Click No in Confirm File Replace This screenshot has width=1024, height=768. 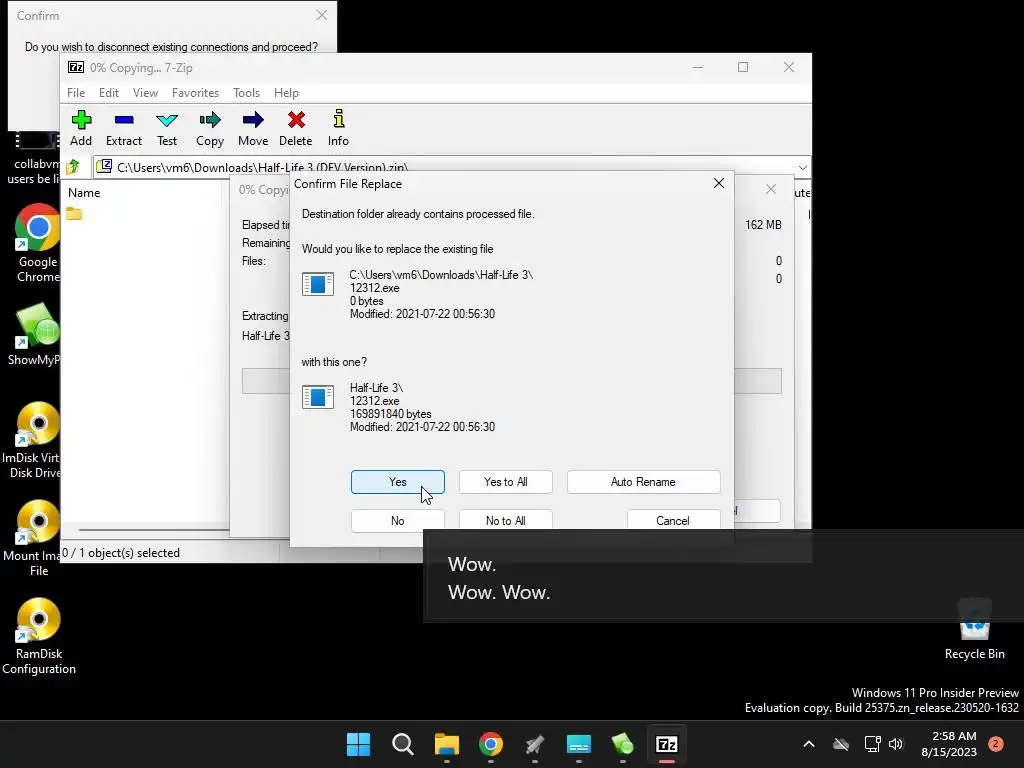pyautogui.click(x=398, y=520)
